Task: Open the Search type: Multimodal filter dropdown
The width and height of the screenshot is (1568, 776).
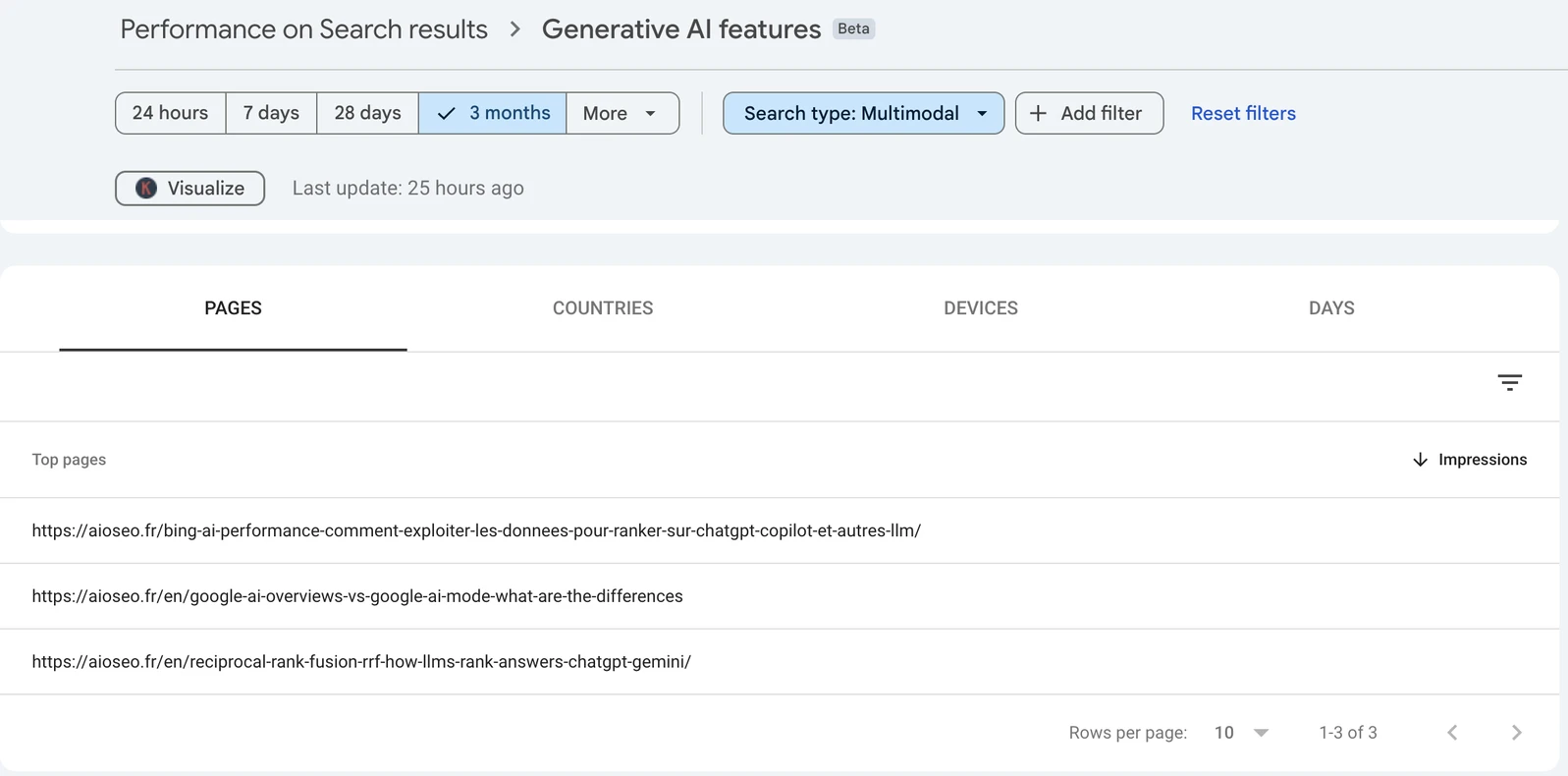Action: [863, 113]
